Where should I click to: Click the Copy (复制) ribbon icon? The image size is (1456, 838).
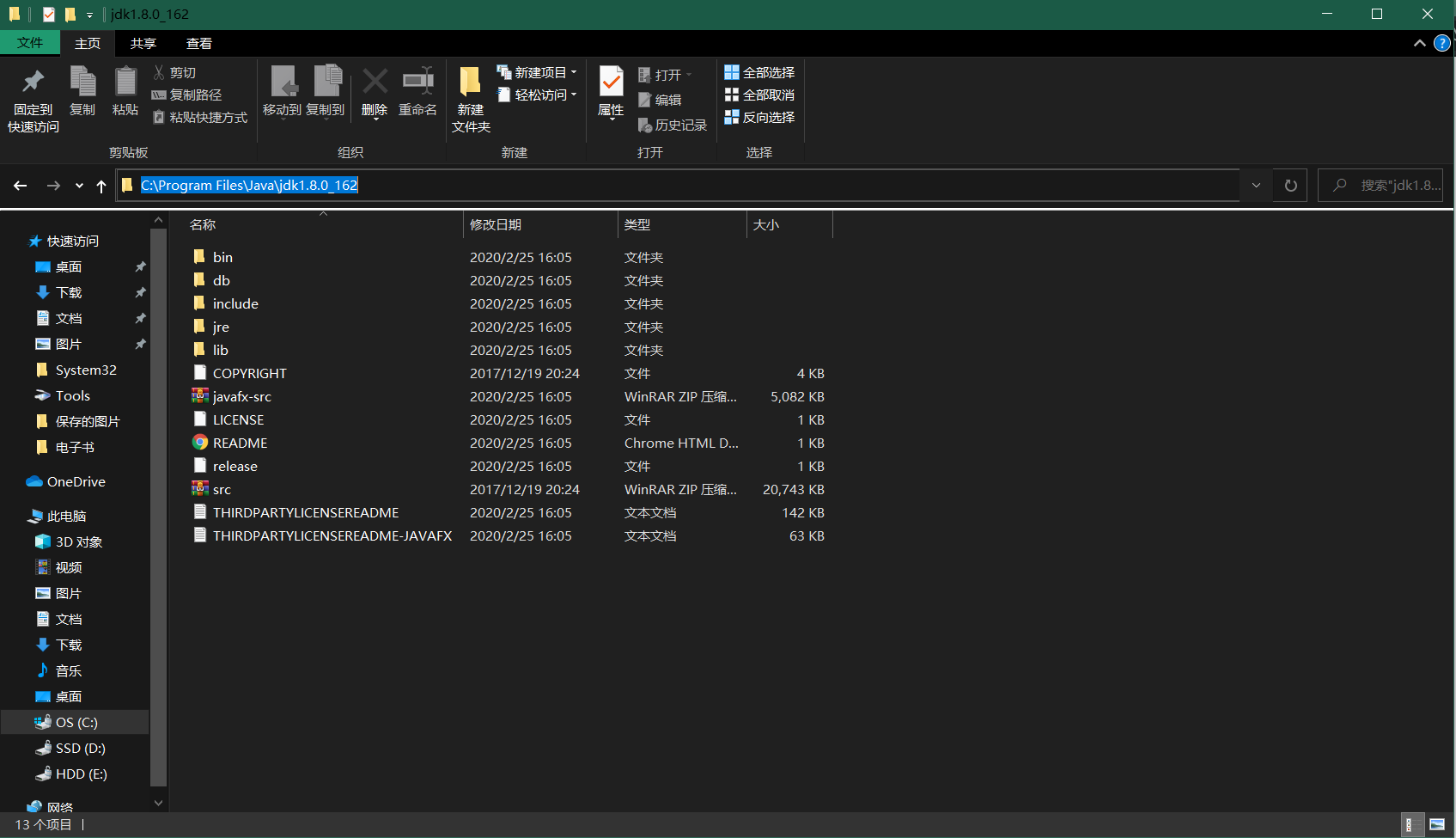82,83
